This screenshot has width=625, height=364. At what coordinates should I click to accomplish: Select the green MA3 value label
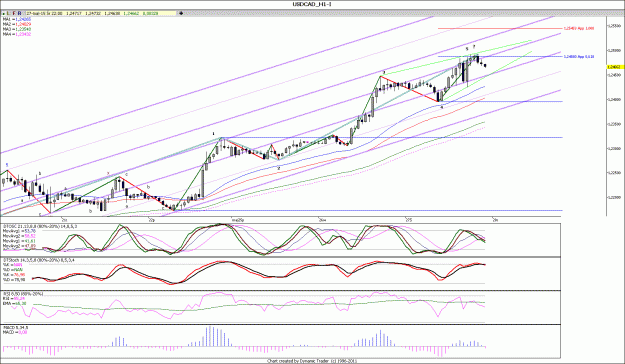coord(17,29)
